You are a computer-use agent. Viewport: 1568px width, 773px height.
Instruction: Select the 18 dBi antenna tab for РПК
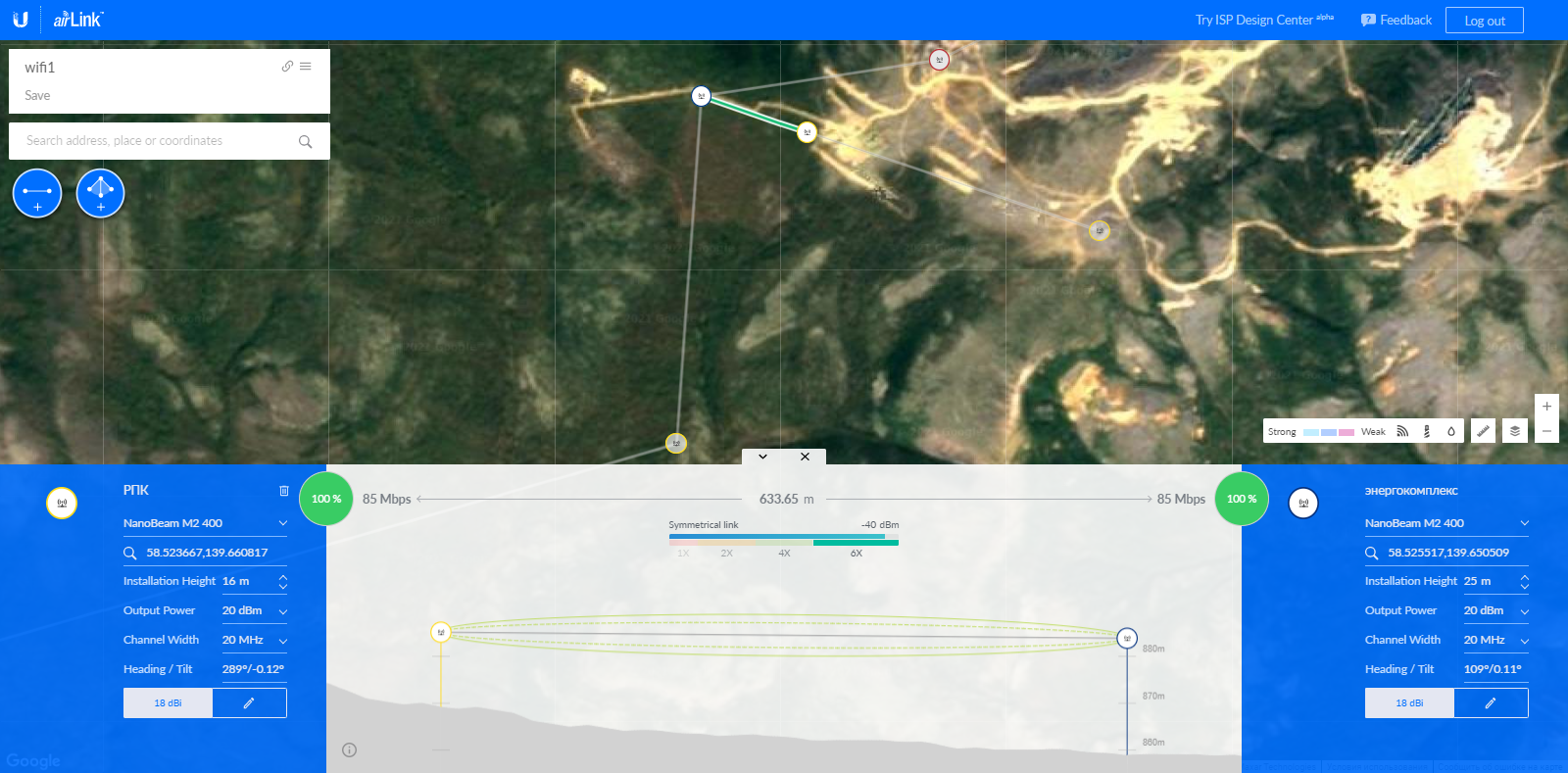pyautogui.click(x=168, y=703)
